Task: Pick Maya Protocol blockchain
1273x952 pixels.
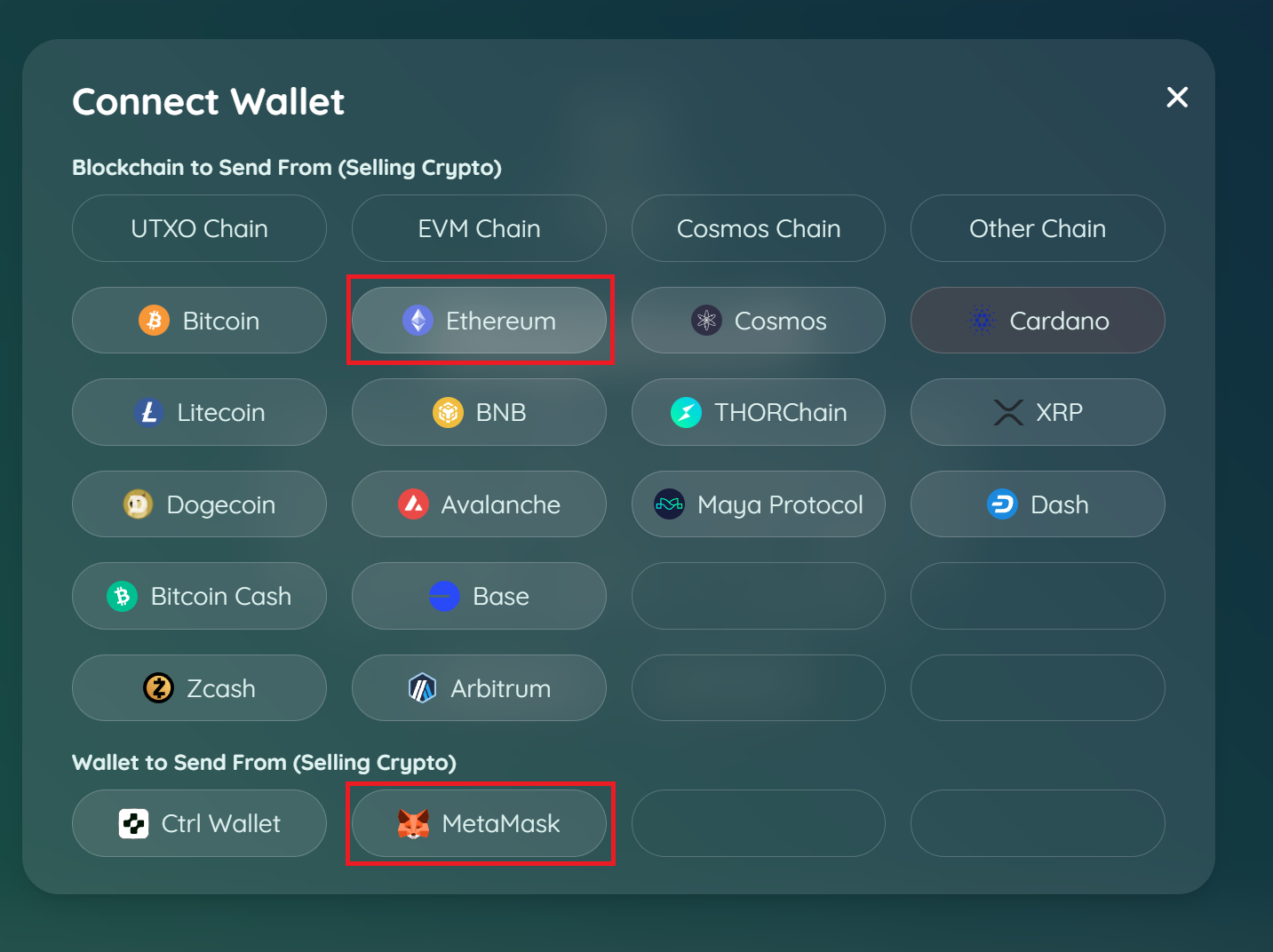Action: point(758,504)
